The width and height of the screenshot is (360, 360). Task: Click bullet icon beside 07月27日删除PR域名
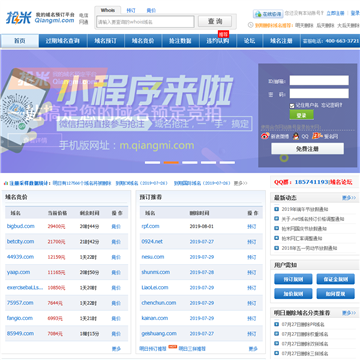click(x=276, y=324)
